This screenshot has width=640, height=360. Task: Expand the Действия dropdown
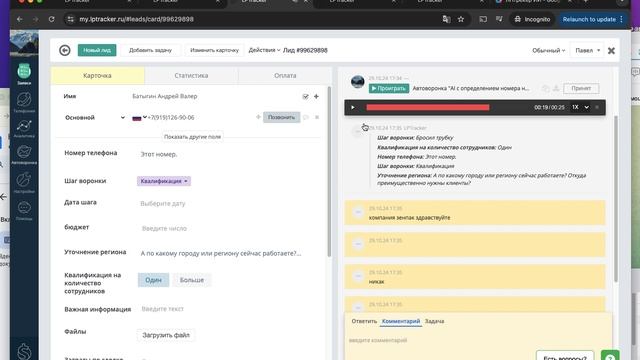pyautogui.click(x=264, y=50)
